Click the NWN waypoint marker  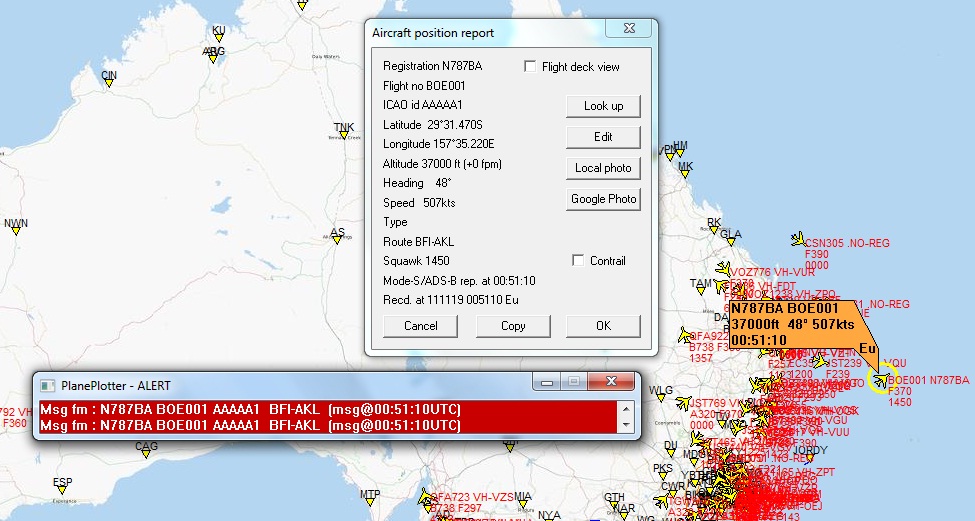pos(16,231)
